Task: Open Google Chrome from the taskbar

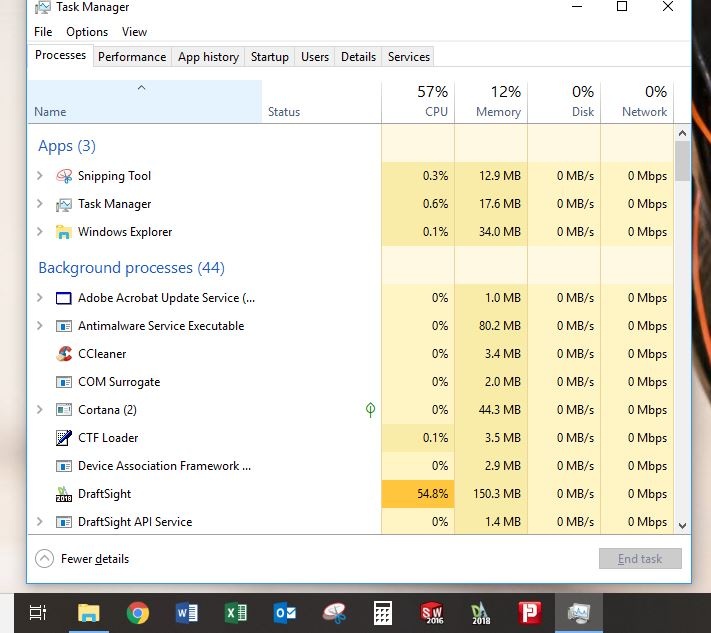Action: tap(138, 613)
